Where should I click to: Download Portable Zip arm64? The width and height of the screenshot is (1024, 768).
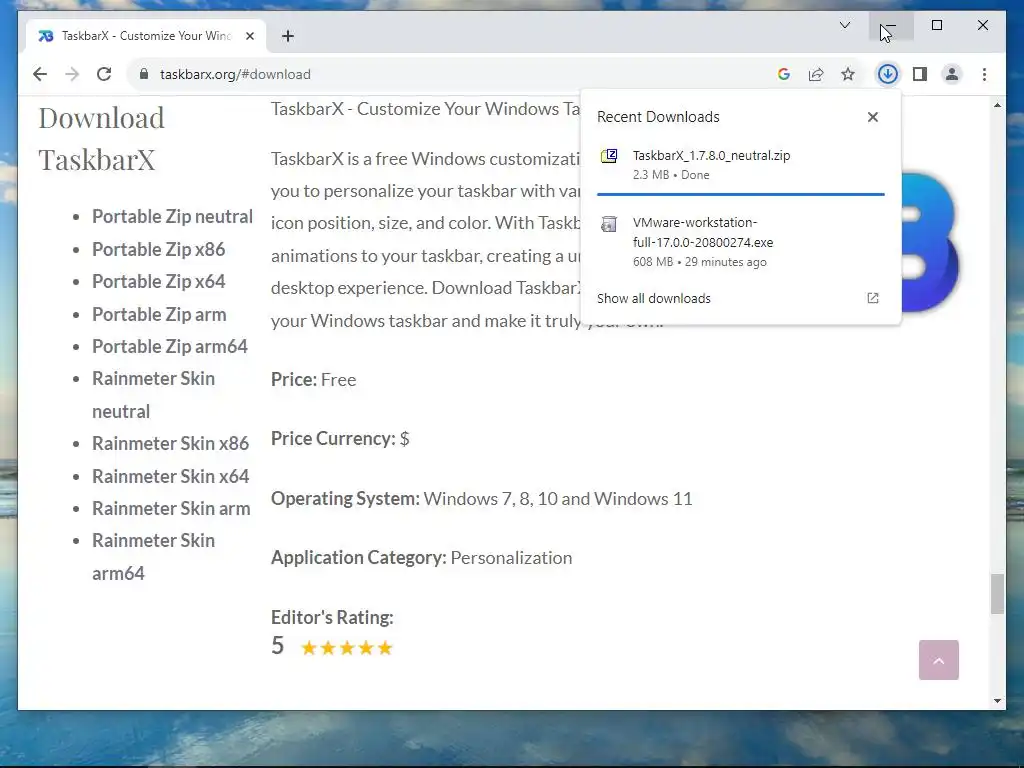tap(170, 347)
